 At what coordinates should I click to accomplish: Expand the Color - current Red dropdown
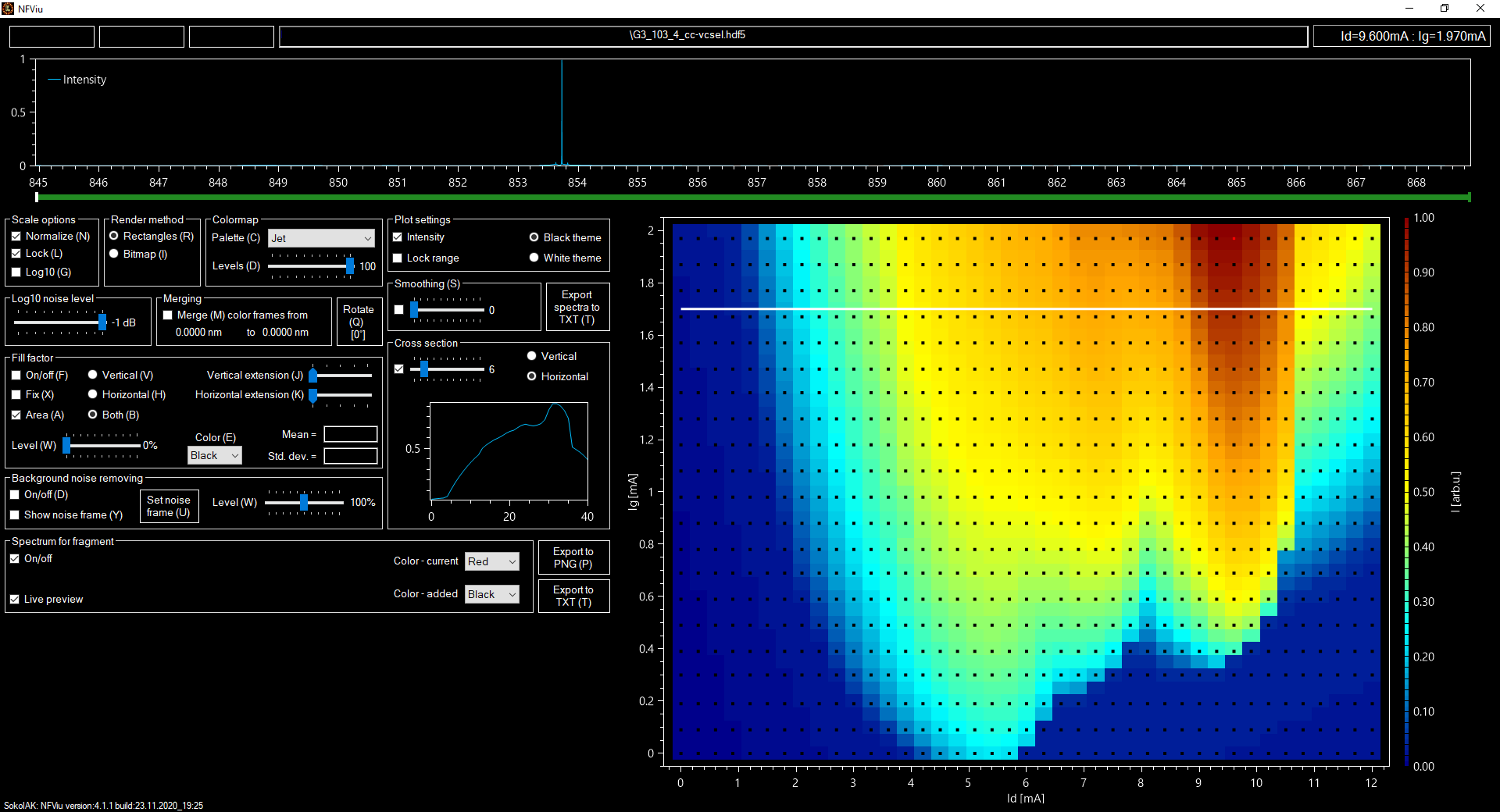[491, 561]
